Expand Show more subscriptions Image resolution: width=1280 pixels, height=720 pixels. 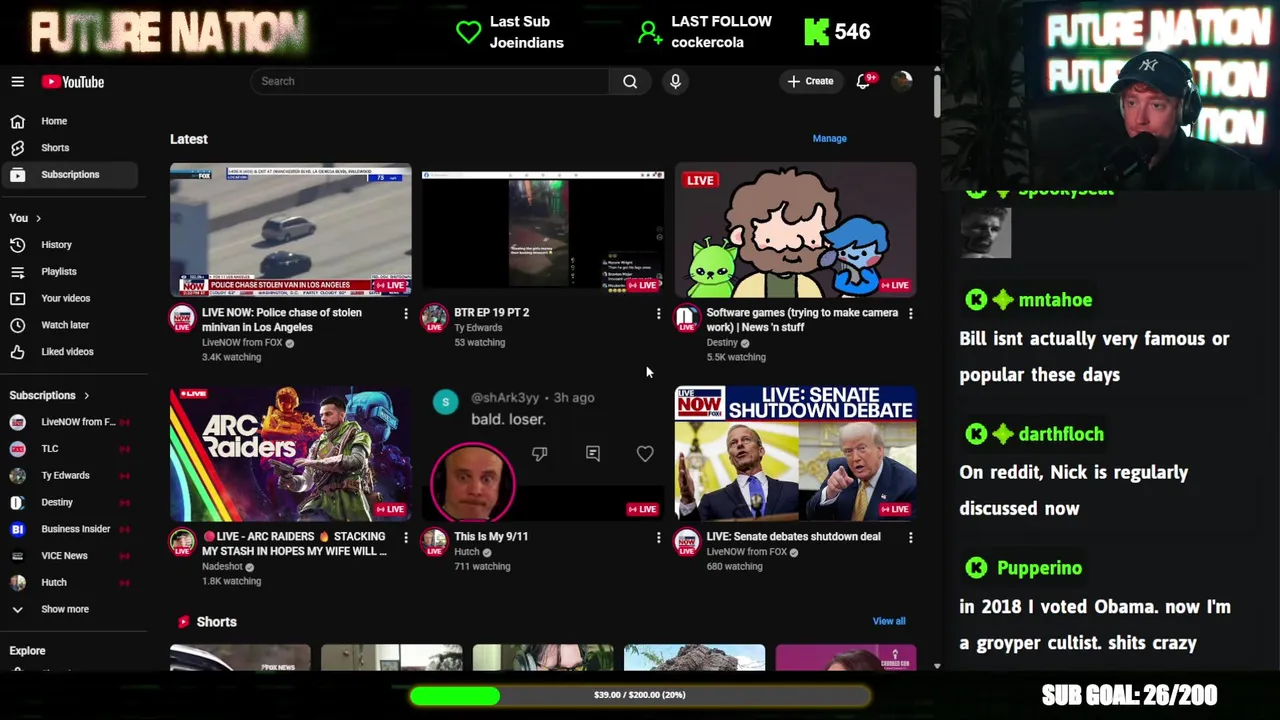[65, 609]
